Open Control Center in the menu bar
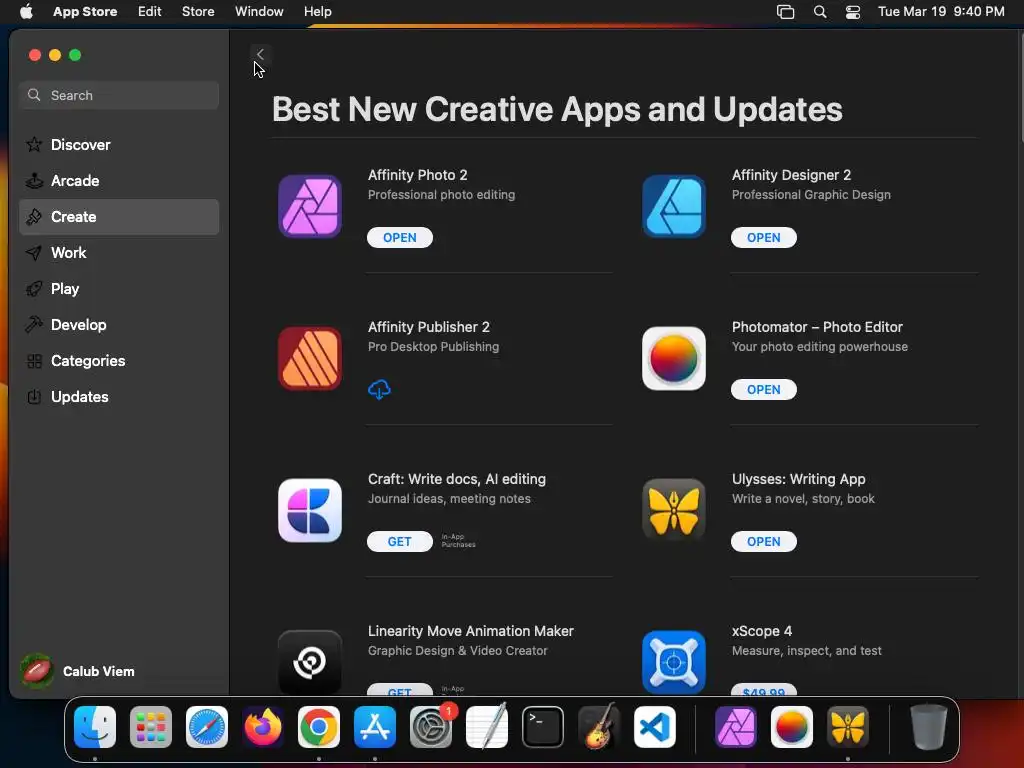The image size is (1024, 768). [x=852, y=12]
